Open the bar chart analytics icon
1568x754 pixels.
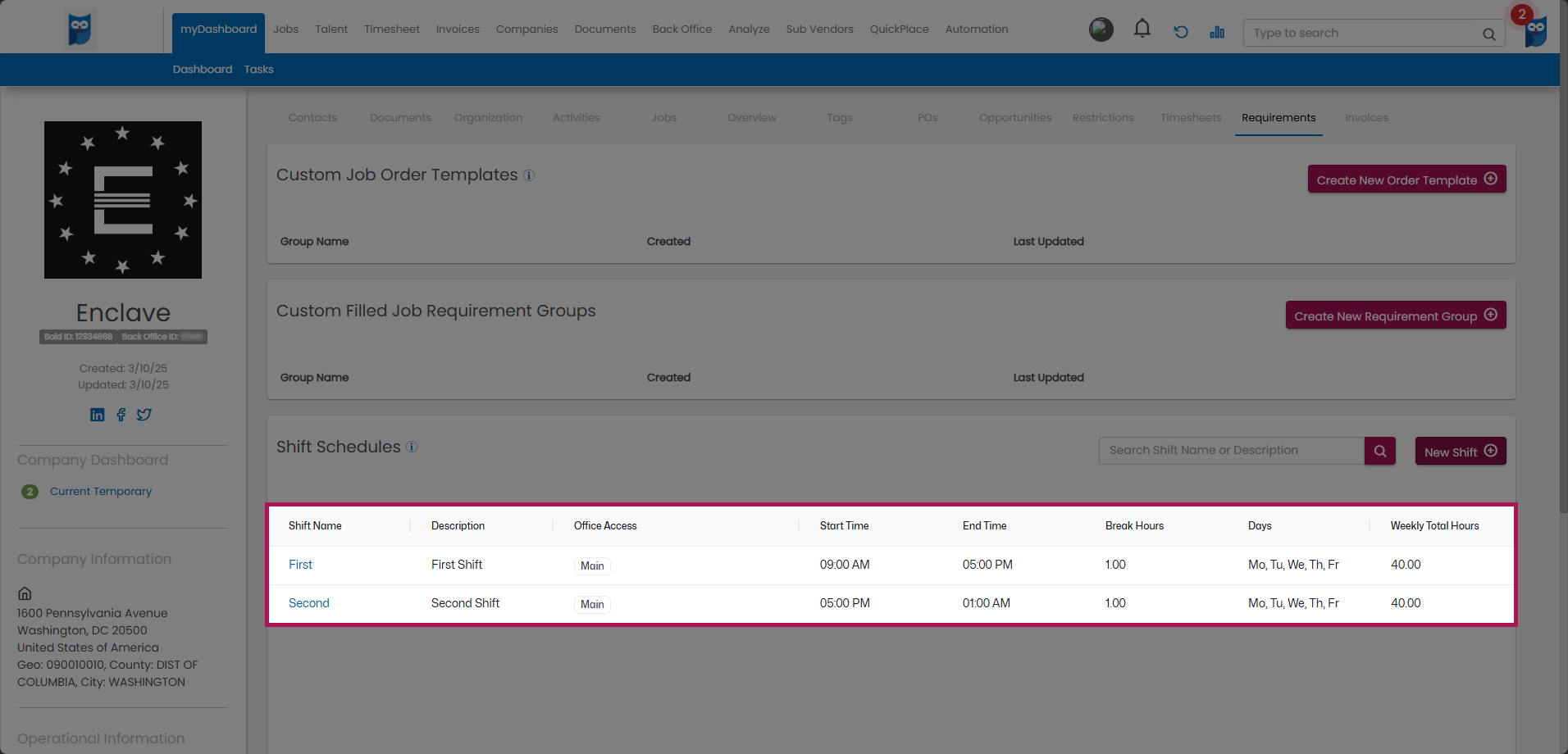point(1217,32)
